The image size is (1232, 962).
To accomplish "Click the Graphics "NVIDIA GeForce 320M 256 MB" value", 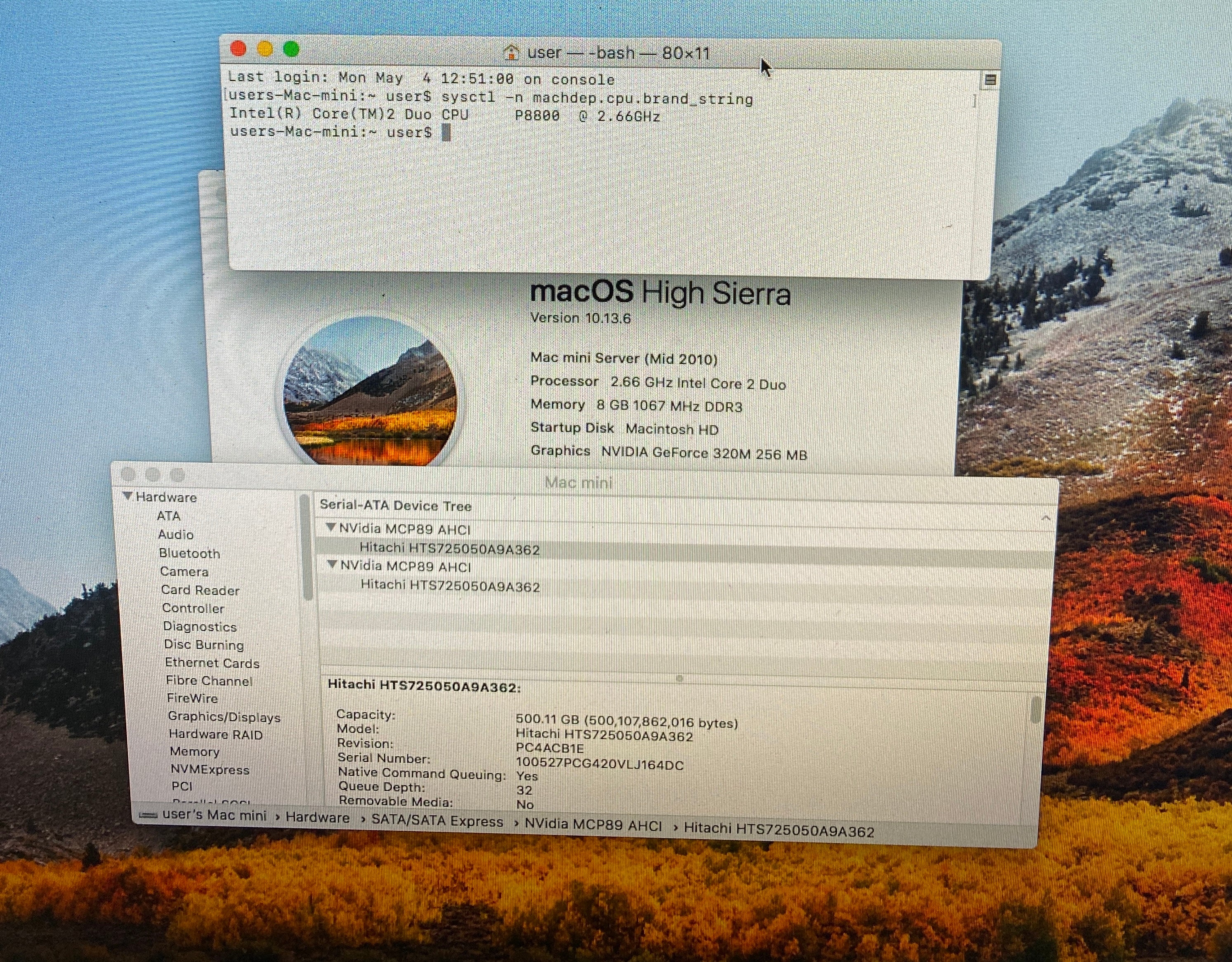I will 704,453.
